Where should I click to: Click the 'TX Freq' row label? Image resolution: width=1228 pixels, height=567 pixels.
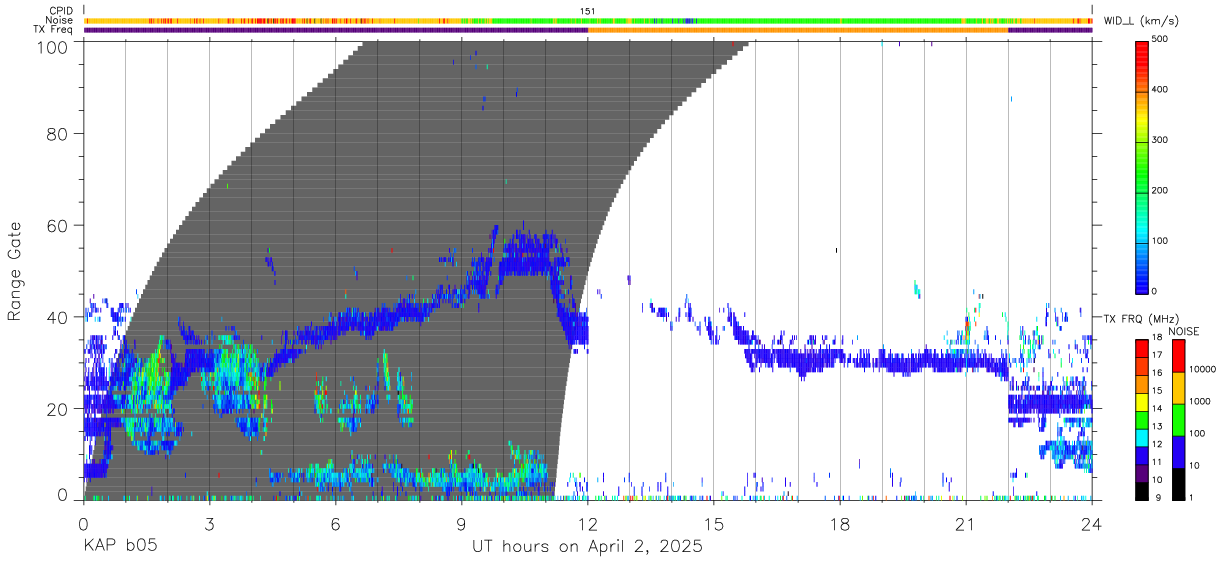54,29
